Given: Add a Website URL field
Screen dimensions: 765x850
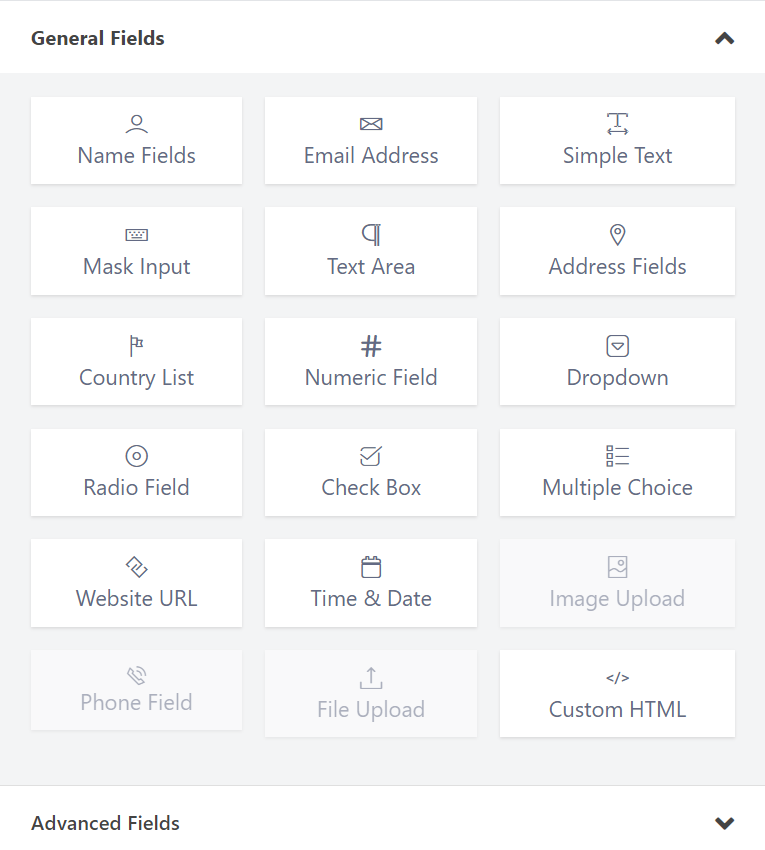Looking at the screenshot, I should pos(136,583).
